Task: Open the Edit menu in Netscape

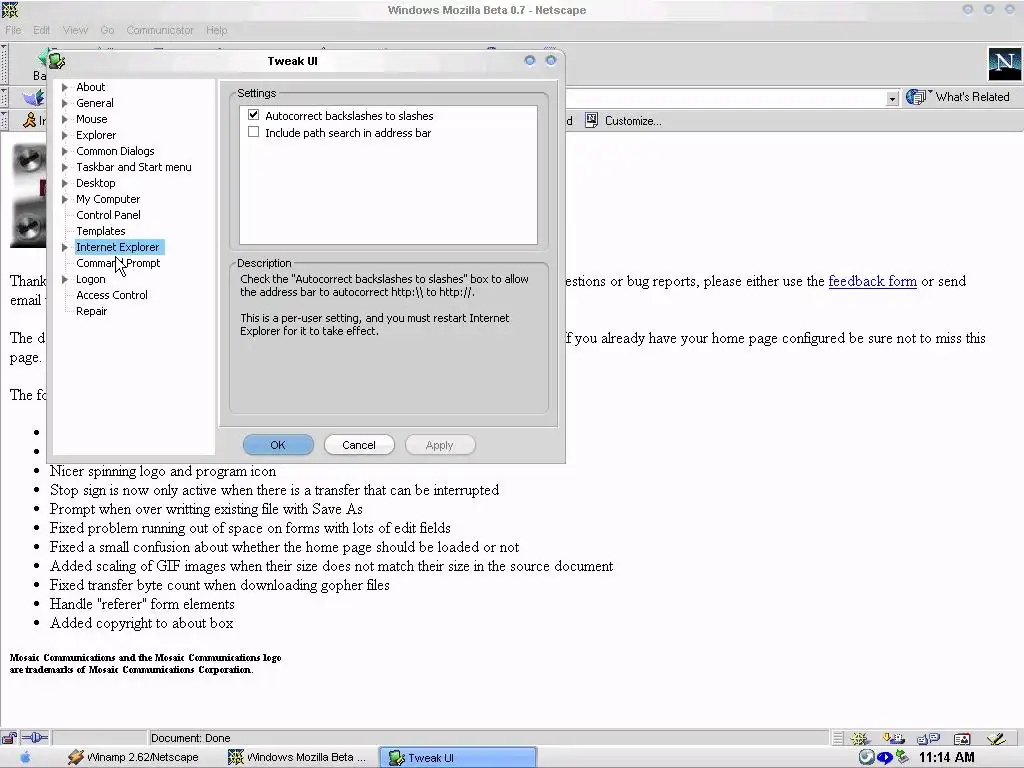Action: pyautogui.click(x=41, y=30)
